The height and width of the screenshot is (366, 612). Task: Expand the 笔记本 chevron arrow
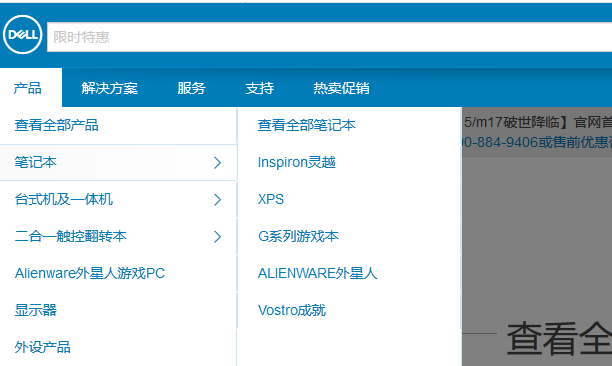217,162
